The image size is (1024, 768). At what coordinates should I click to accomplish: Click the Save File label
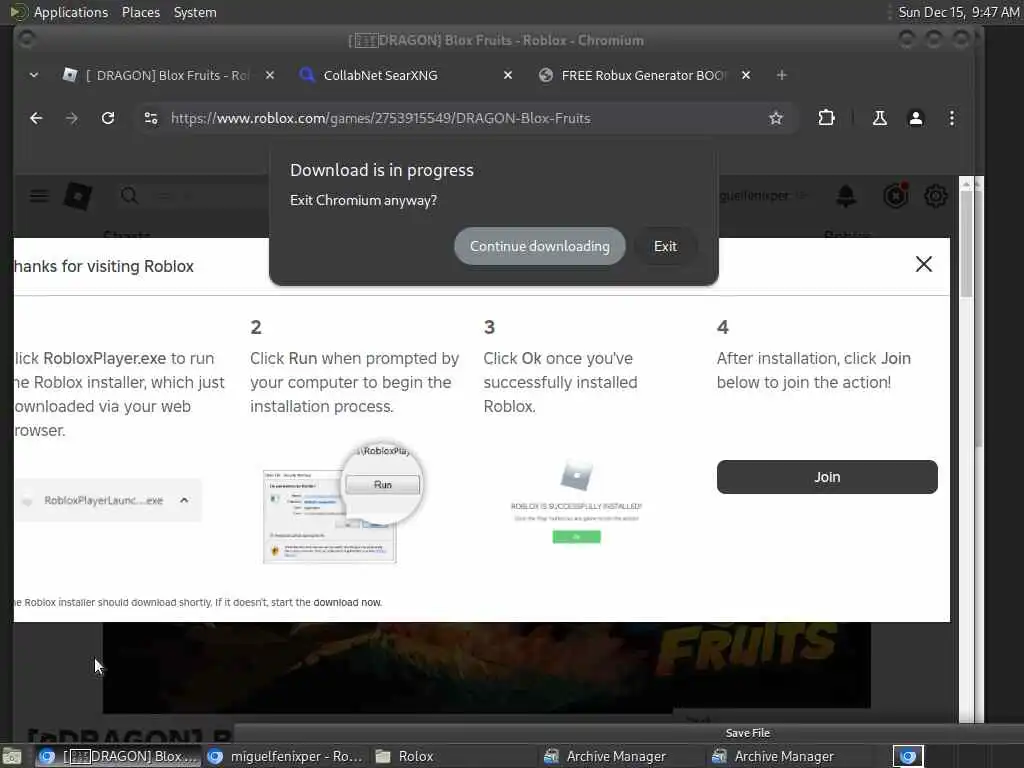[748, 733]
